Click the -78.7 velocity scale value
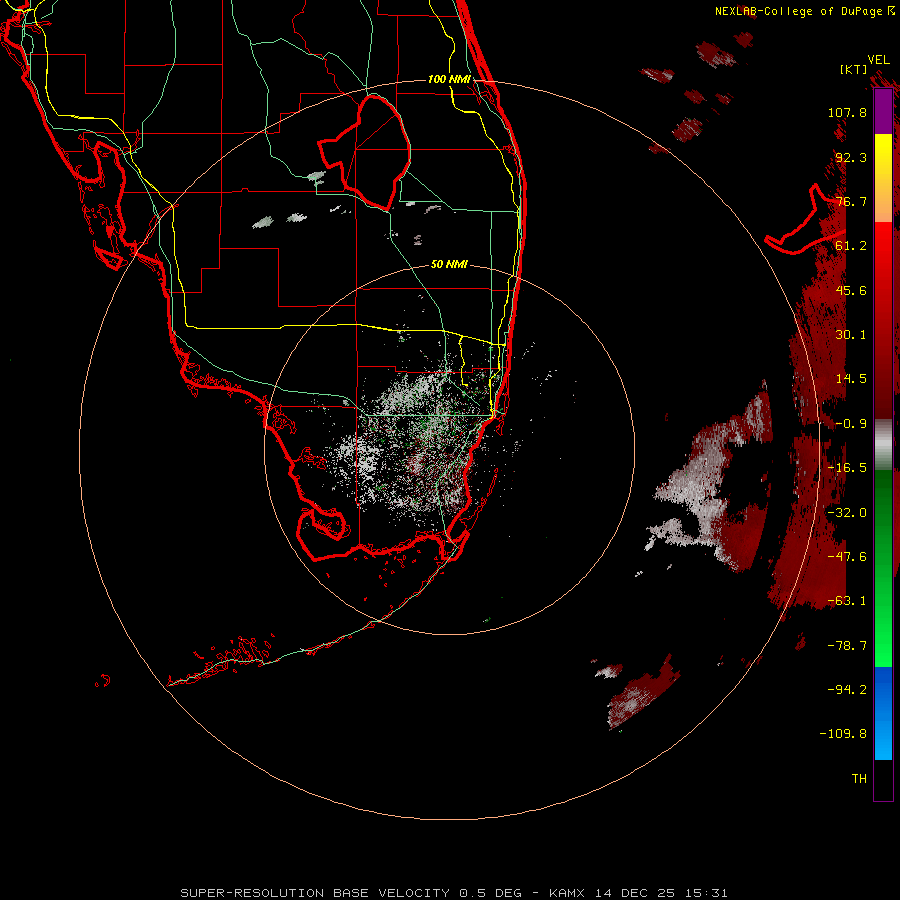This screenshot has width=900, height=900. pyautogui.click(x=847, y=646)
